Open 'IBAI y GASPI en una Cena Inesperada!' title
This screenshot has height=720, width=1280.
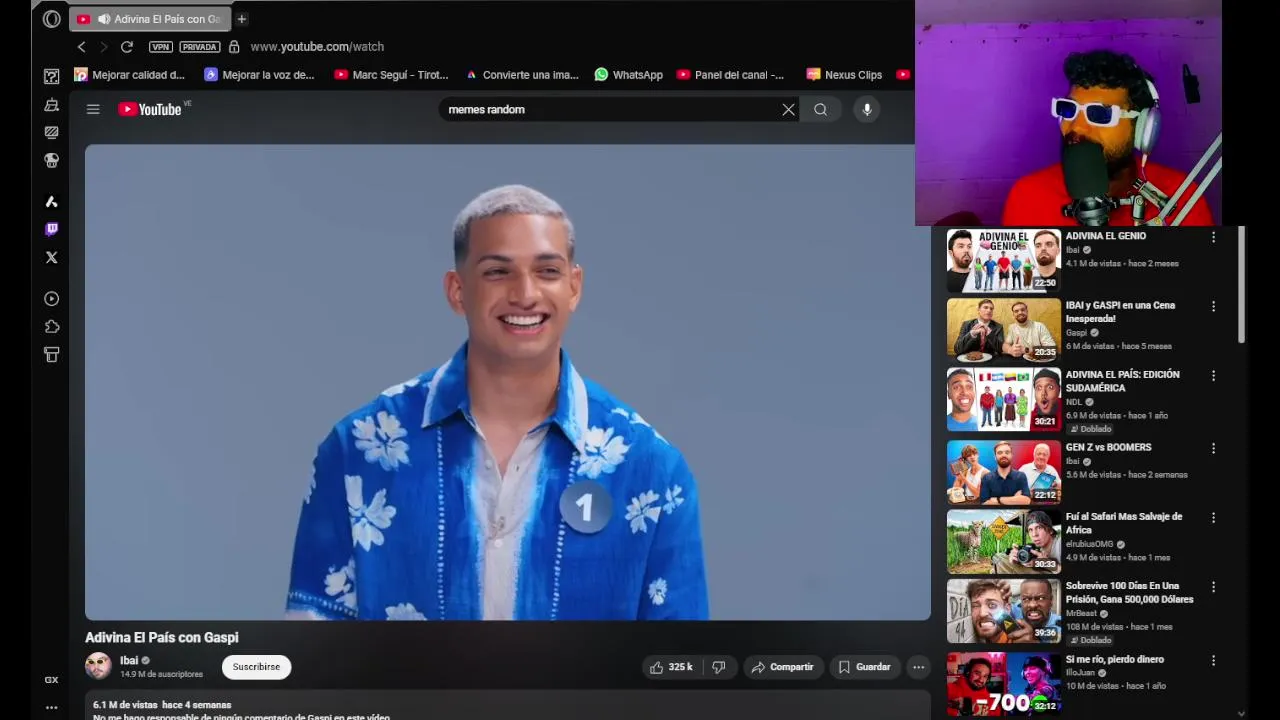click(x=1120, y=312)
